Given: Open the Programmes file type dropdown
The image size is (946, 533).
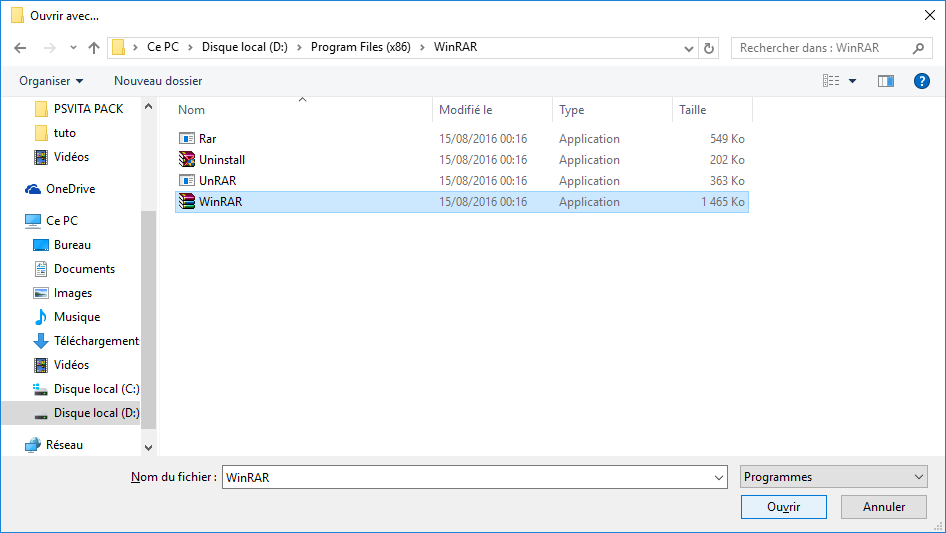Looking at the screenshot, I should pos(834,477).
